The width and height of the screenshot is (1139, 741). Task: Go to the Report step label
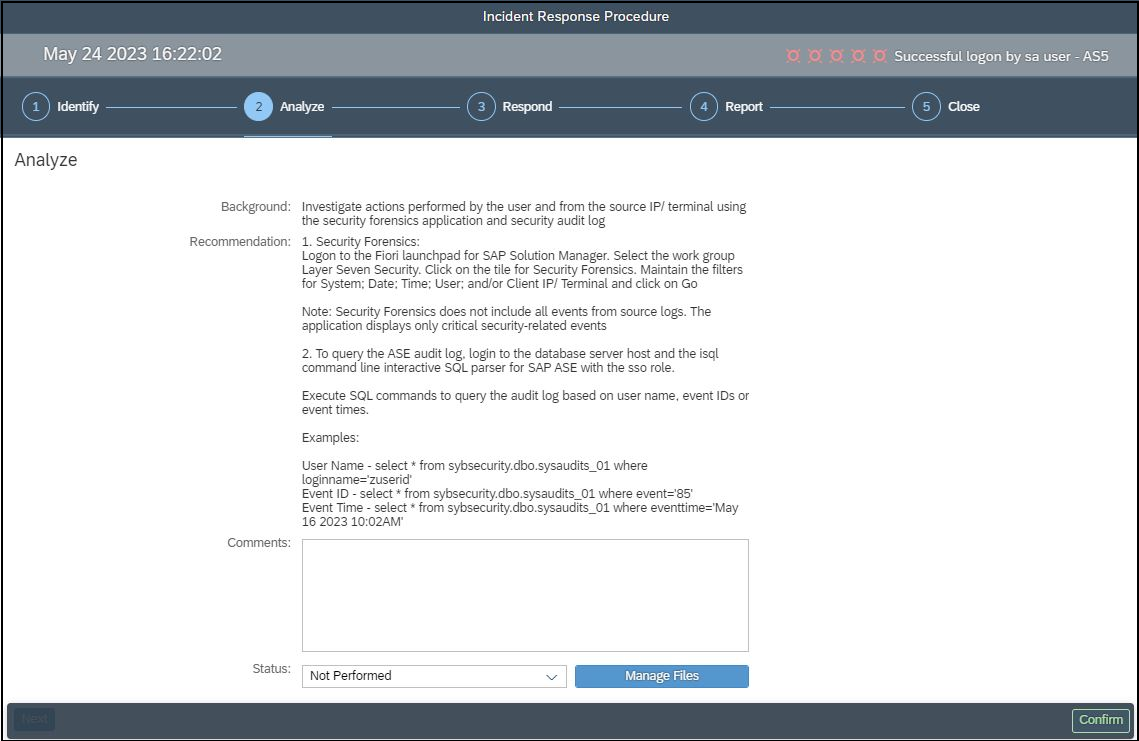(x=744, y=107)
